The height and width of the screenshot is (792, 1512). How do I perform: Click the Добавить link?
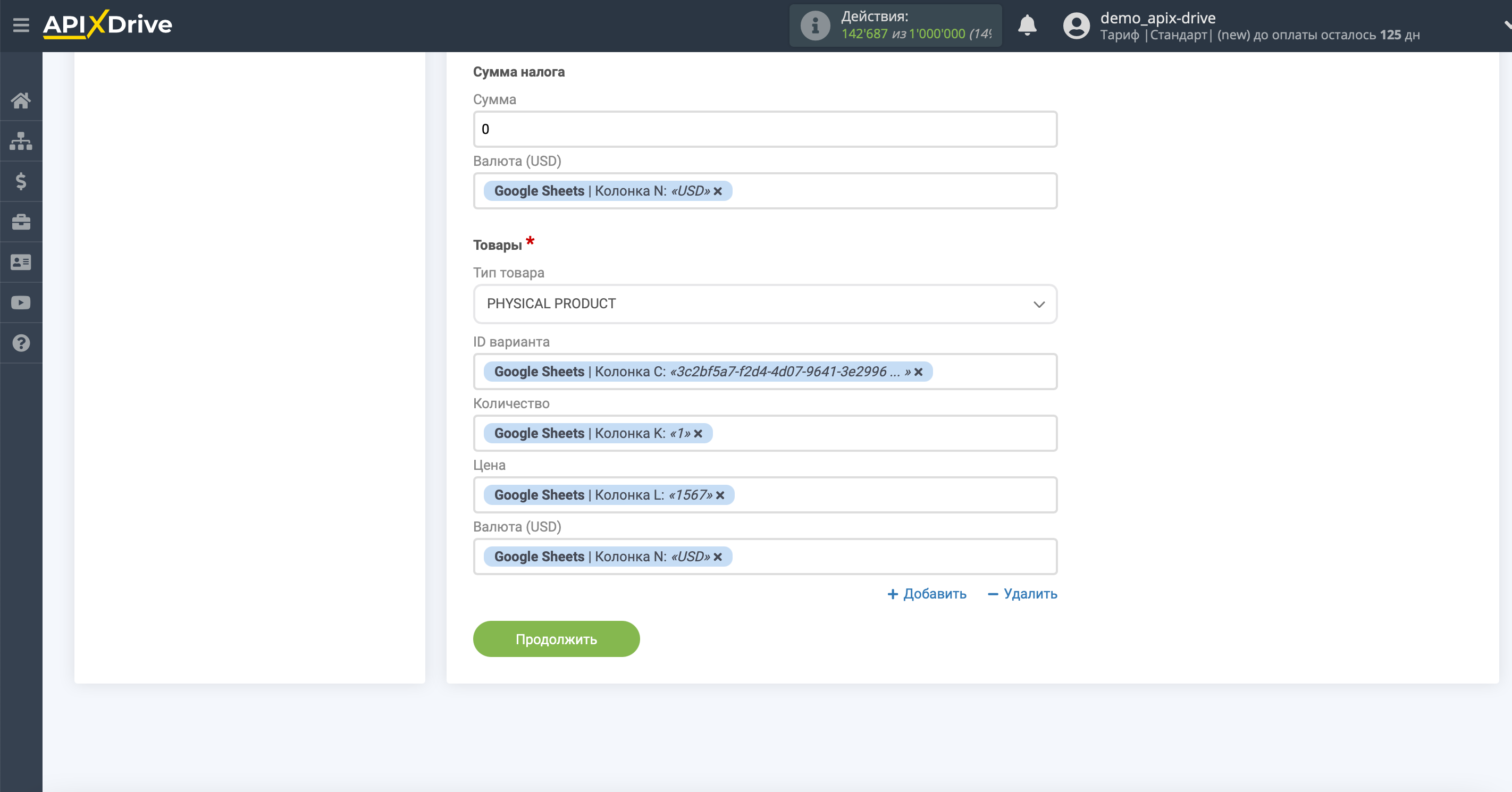tap(927, 594)
